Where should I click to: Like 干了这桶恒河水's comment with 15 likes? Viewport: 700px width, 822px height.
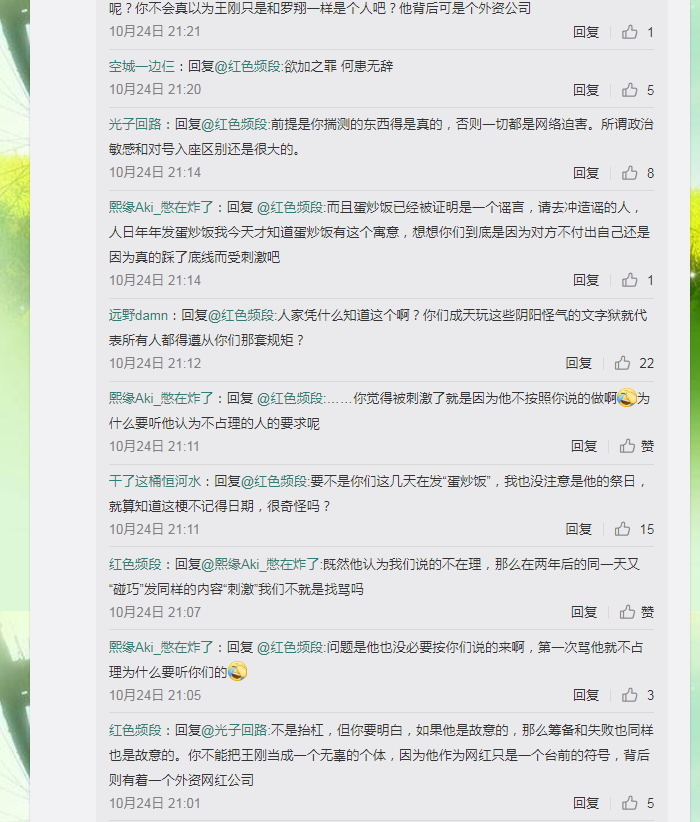pyautogui.click(x=622, y=529)
